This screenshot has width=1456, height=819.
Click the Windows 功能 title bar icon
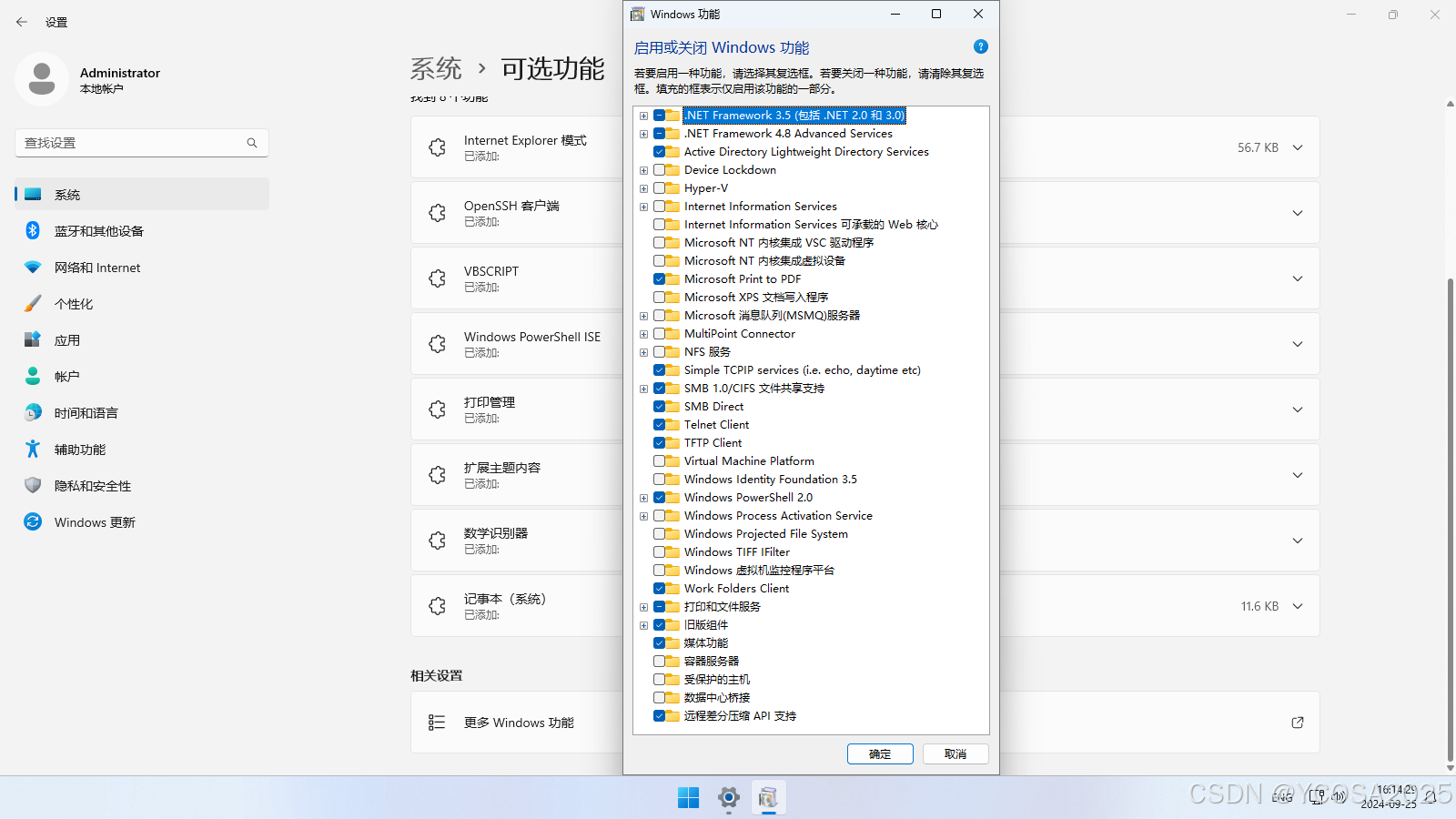coord(638,14)
